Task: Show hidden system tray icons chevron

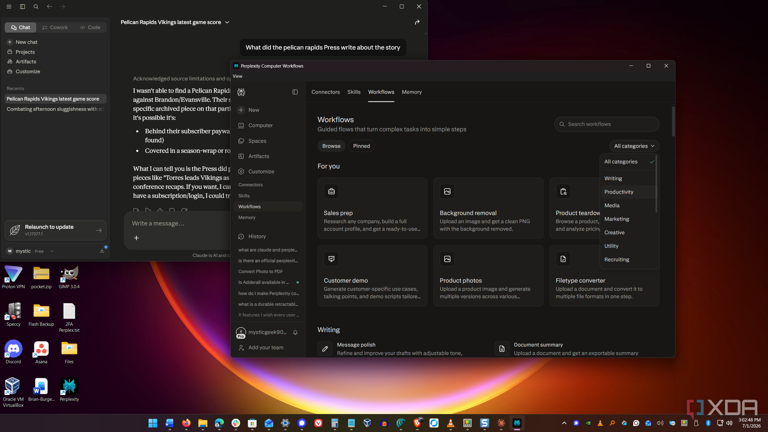Action: 564,423
